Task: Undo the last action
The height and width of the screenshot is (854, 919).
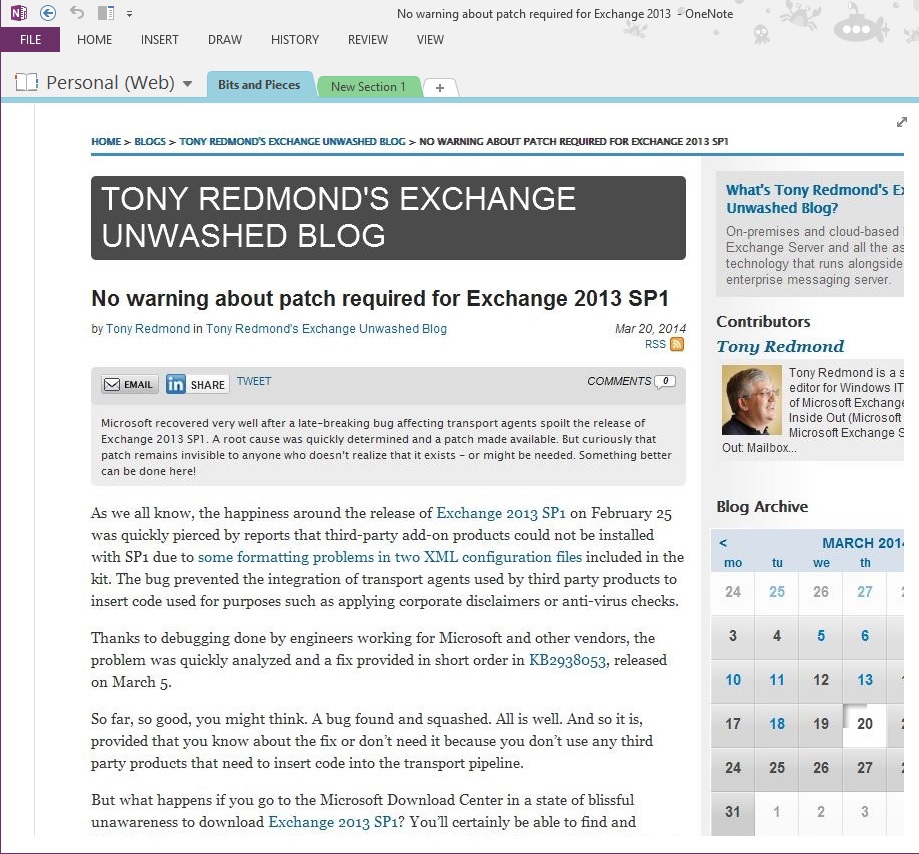Action: click(77, 13)
